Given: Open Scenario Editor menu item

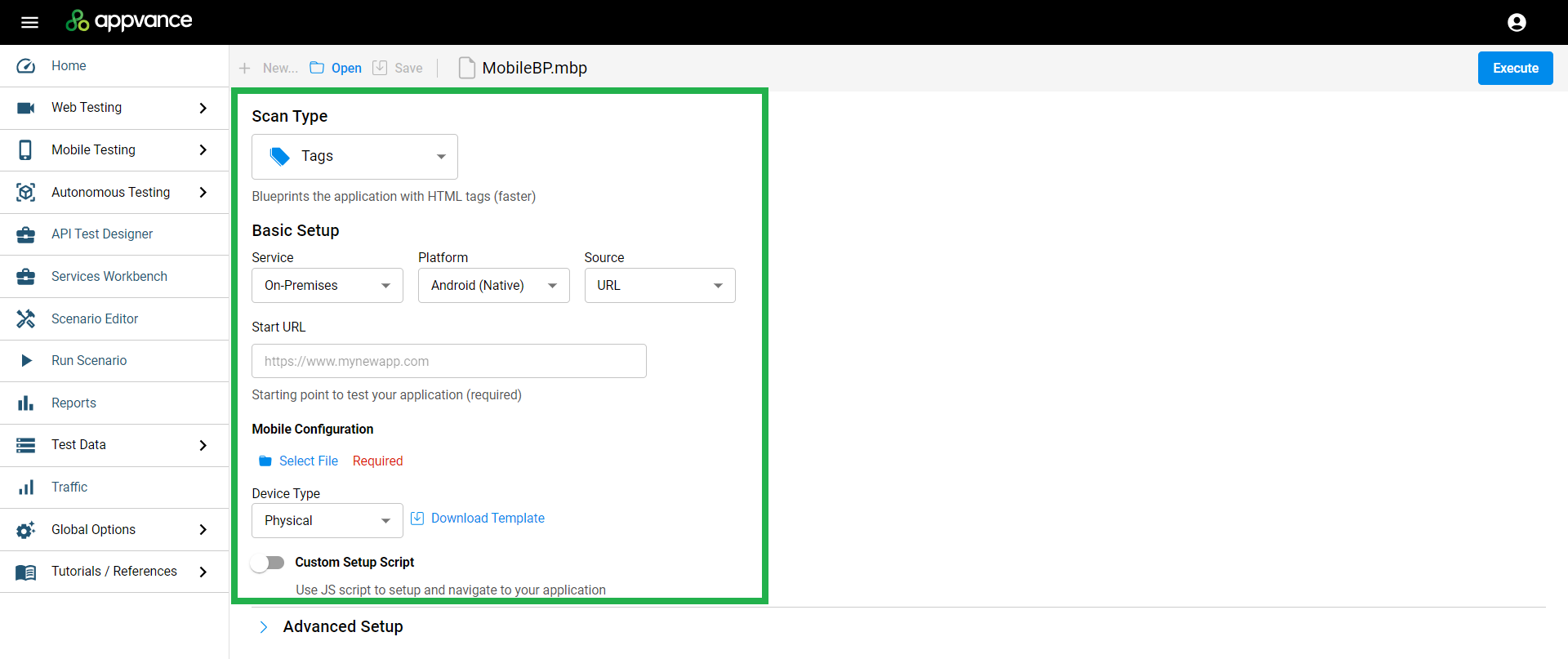Looking at the screenshot, I should [114, 318].
